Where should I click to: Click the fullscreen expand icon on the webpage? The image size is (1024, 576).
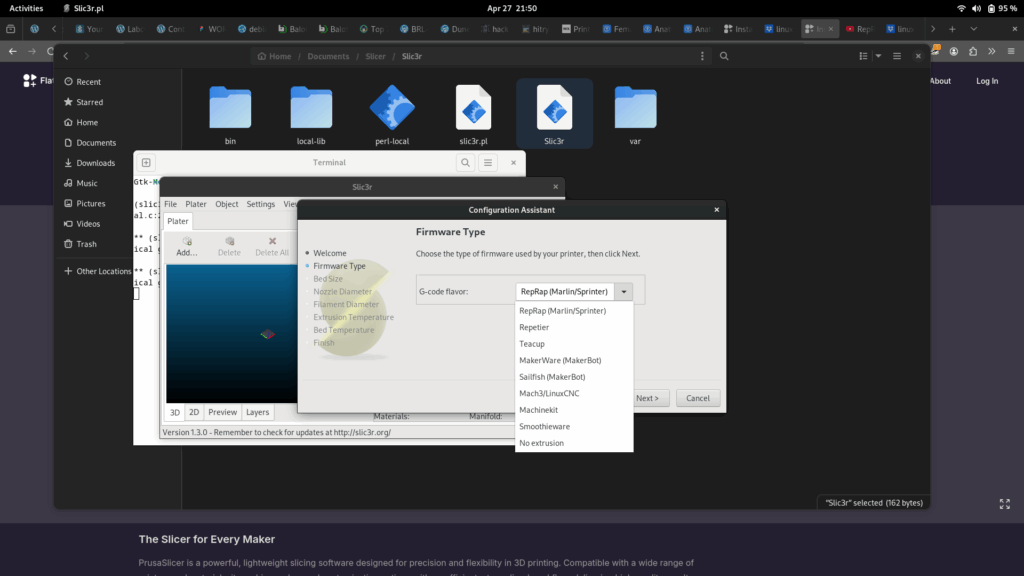point(1004,504)
